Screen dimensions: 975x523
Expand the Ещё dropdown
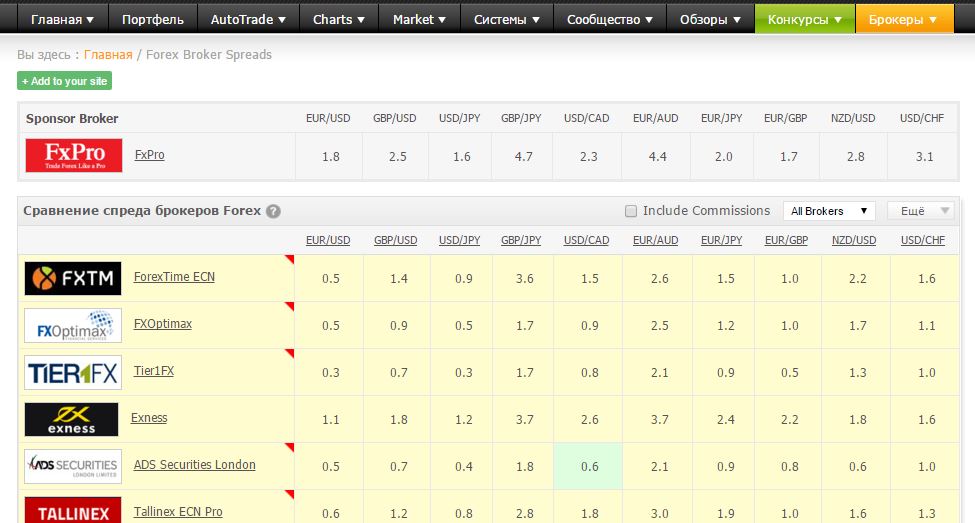tap(921, 211)
